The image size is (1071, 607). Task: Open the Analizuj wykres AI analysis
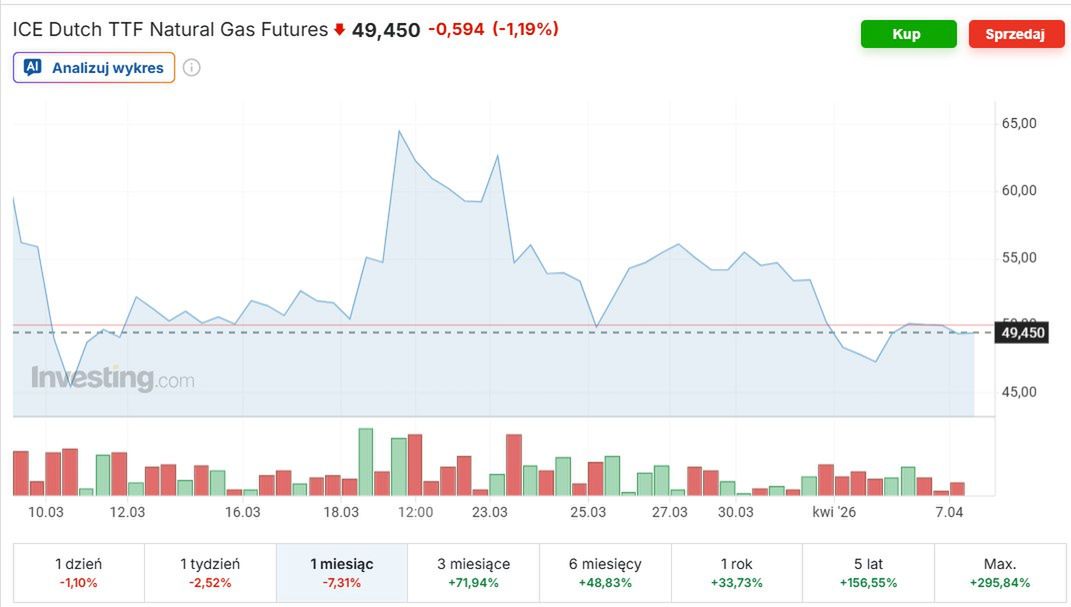[107, 68]
